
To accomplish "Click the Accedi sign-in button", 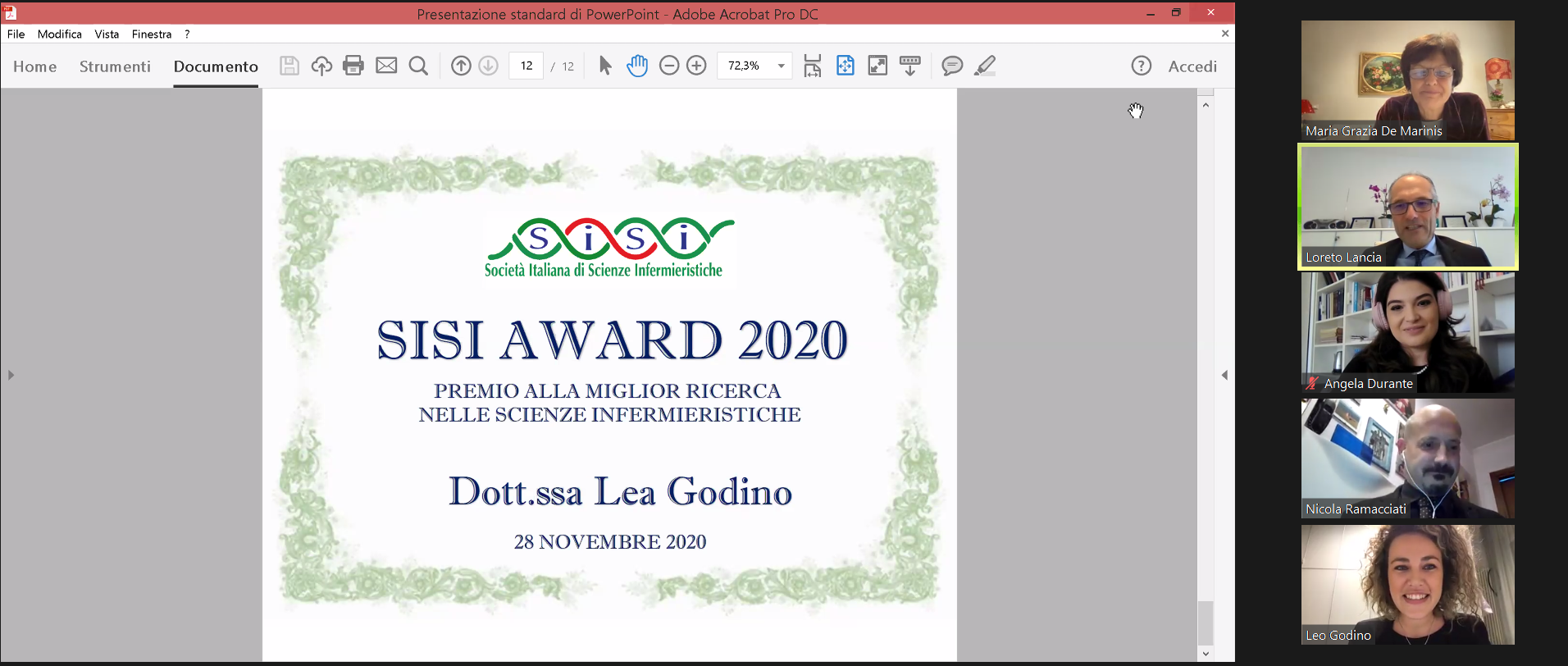I will [x=1192, y=66].
